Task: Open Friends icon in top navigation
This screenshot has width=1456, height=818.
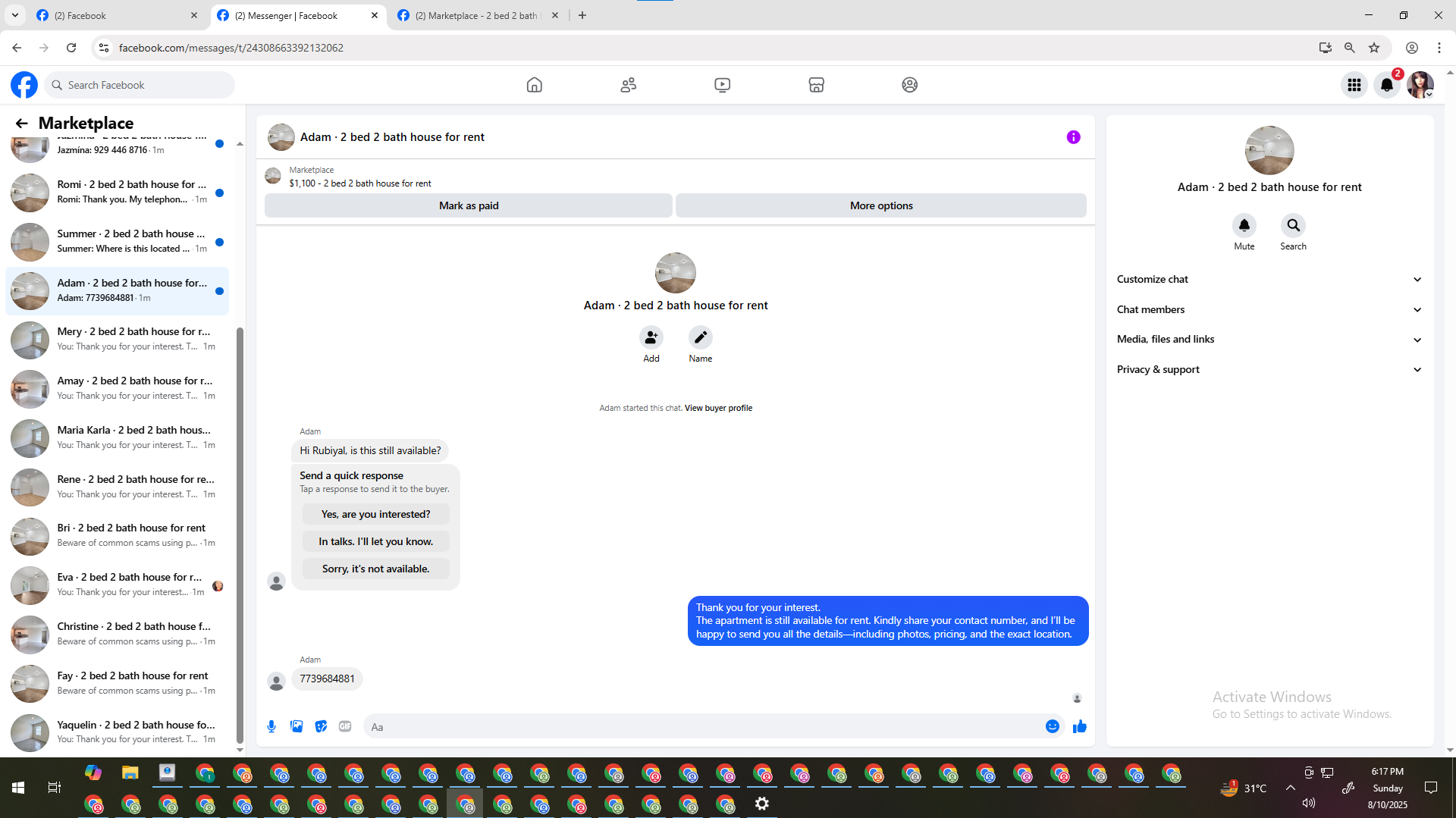Action: pyautogui.click(x=628, y=85)
